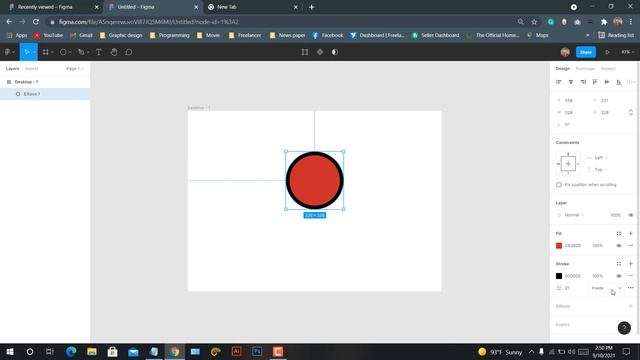Switch to the Layers tab
This screenshot has height=360, width=640.
pyautogui.click(x=12, y=69)
